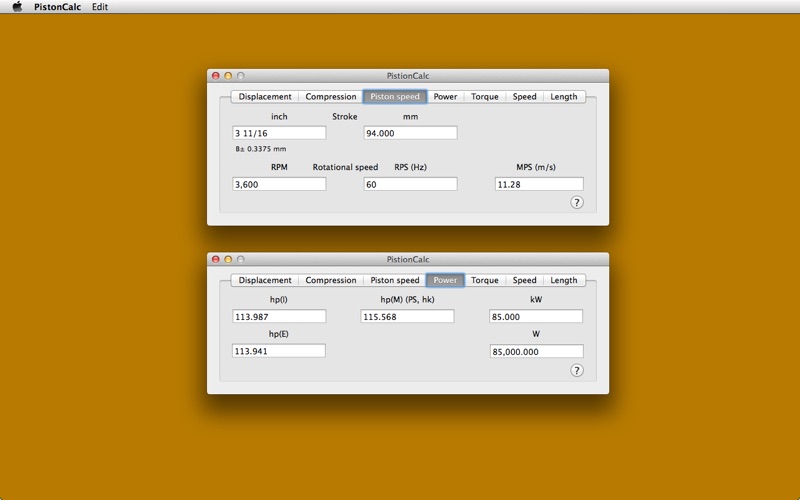Minimize the lower PistionCalc window
Image resolution: width=800 pixels, height=500 pixels.
pos(228,259)
